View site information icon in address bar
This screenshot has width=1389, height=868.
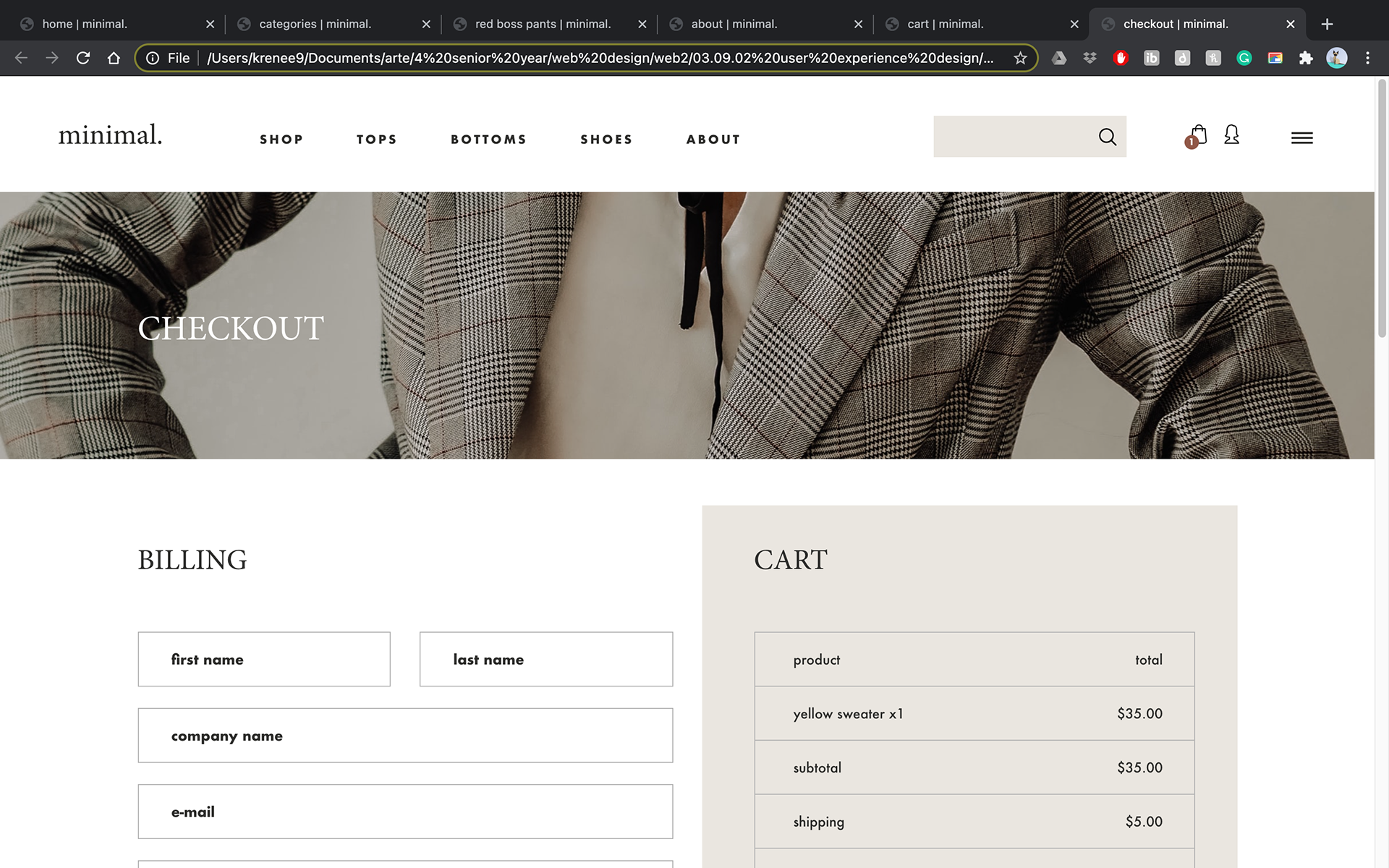pos(153,58)
